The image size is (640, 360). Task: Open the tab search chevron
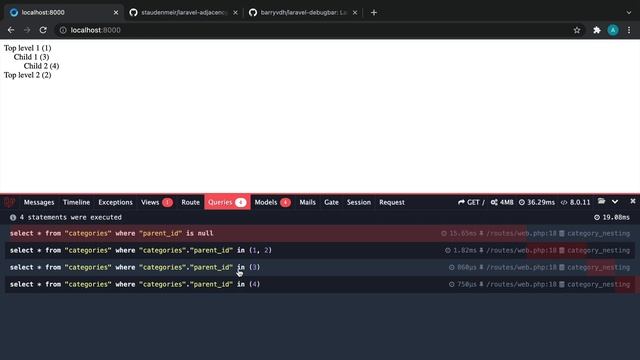629,13
